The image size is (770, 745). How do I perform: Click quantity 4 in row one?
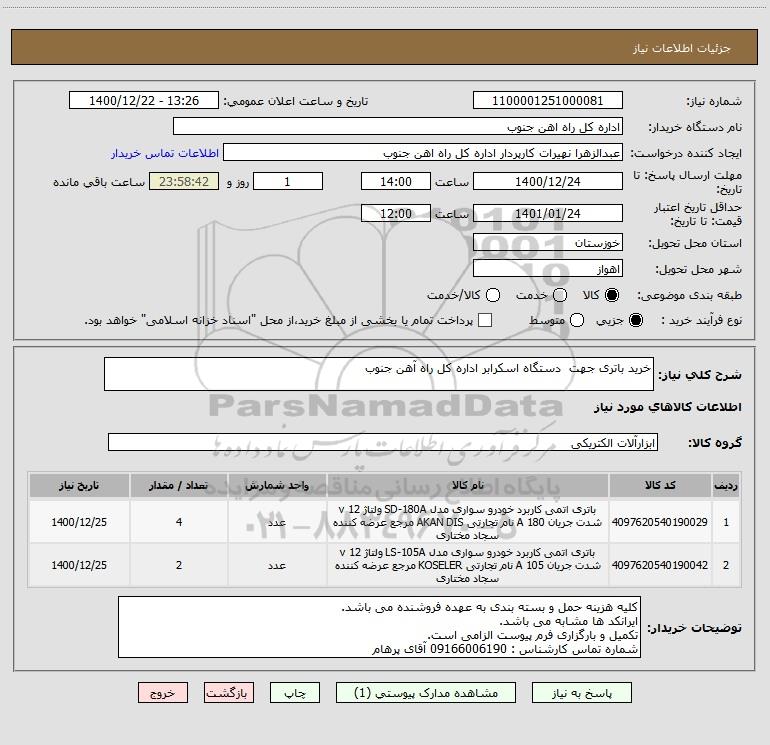[179, 522]
